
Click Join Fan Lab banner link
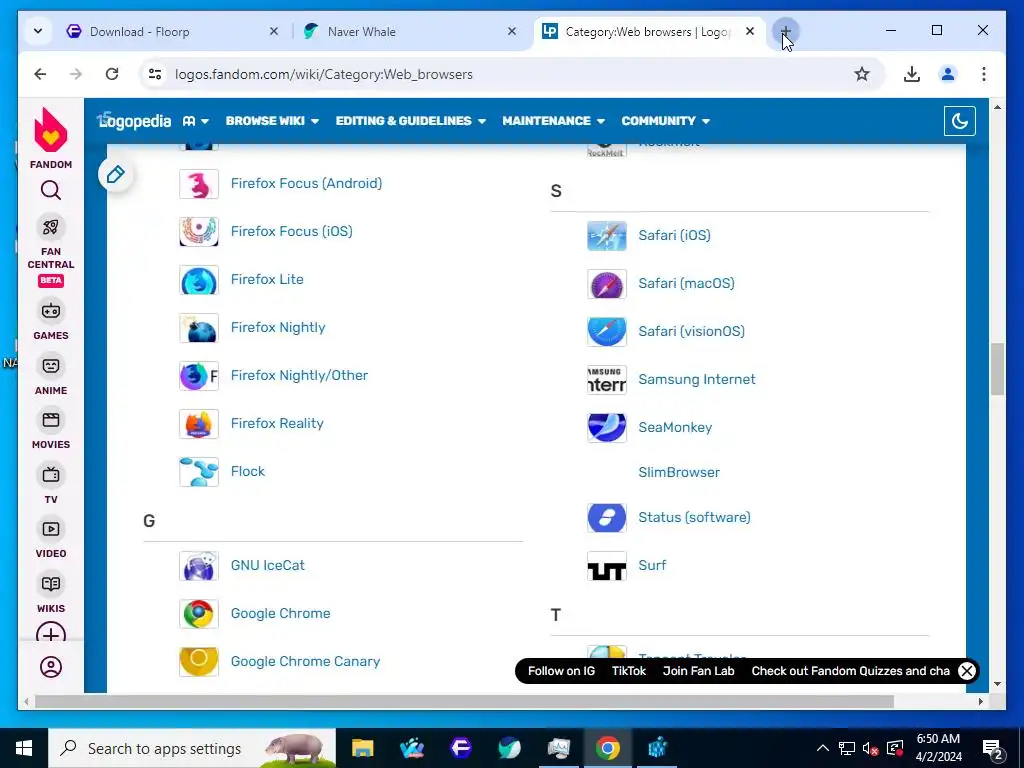[698, 671]
